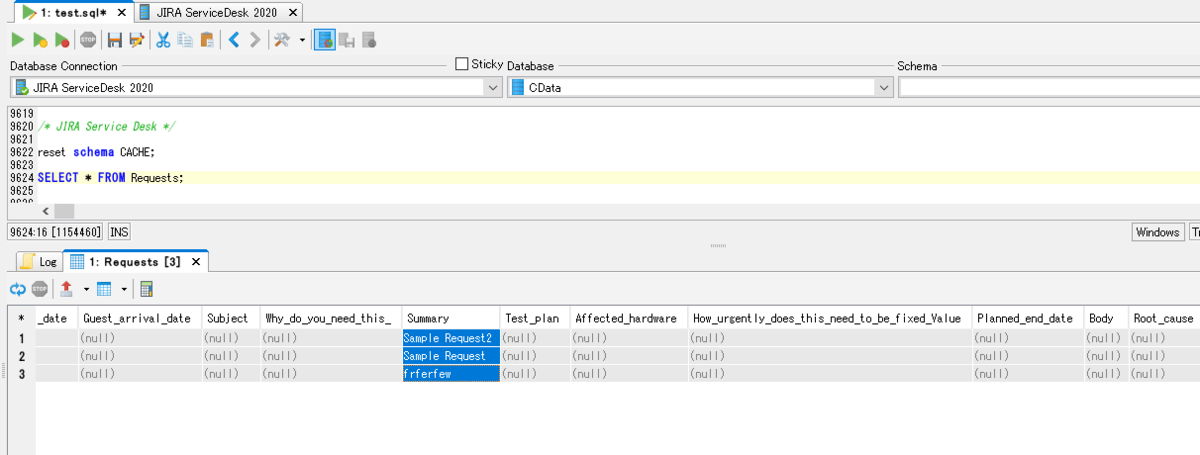Open the CData database dropdown
Image resolution: width=1200 pixels, height=455 pixels.
click(883, 87)
